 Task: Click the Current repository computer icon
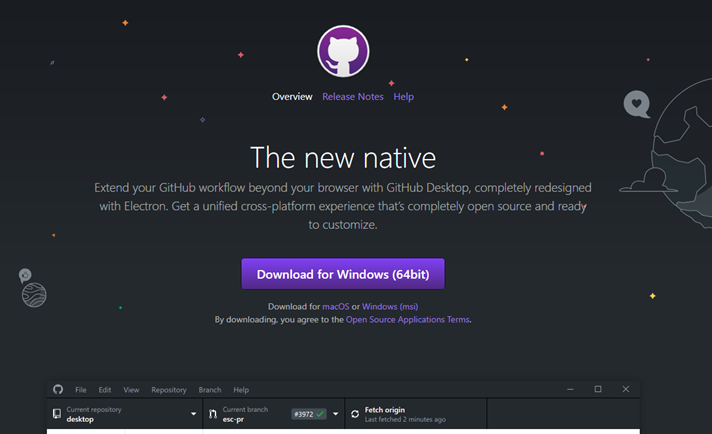57,414
